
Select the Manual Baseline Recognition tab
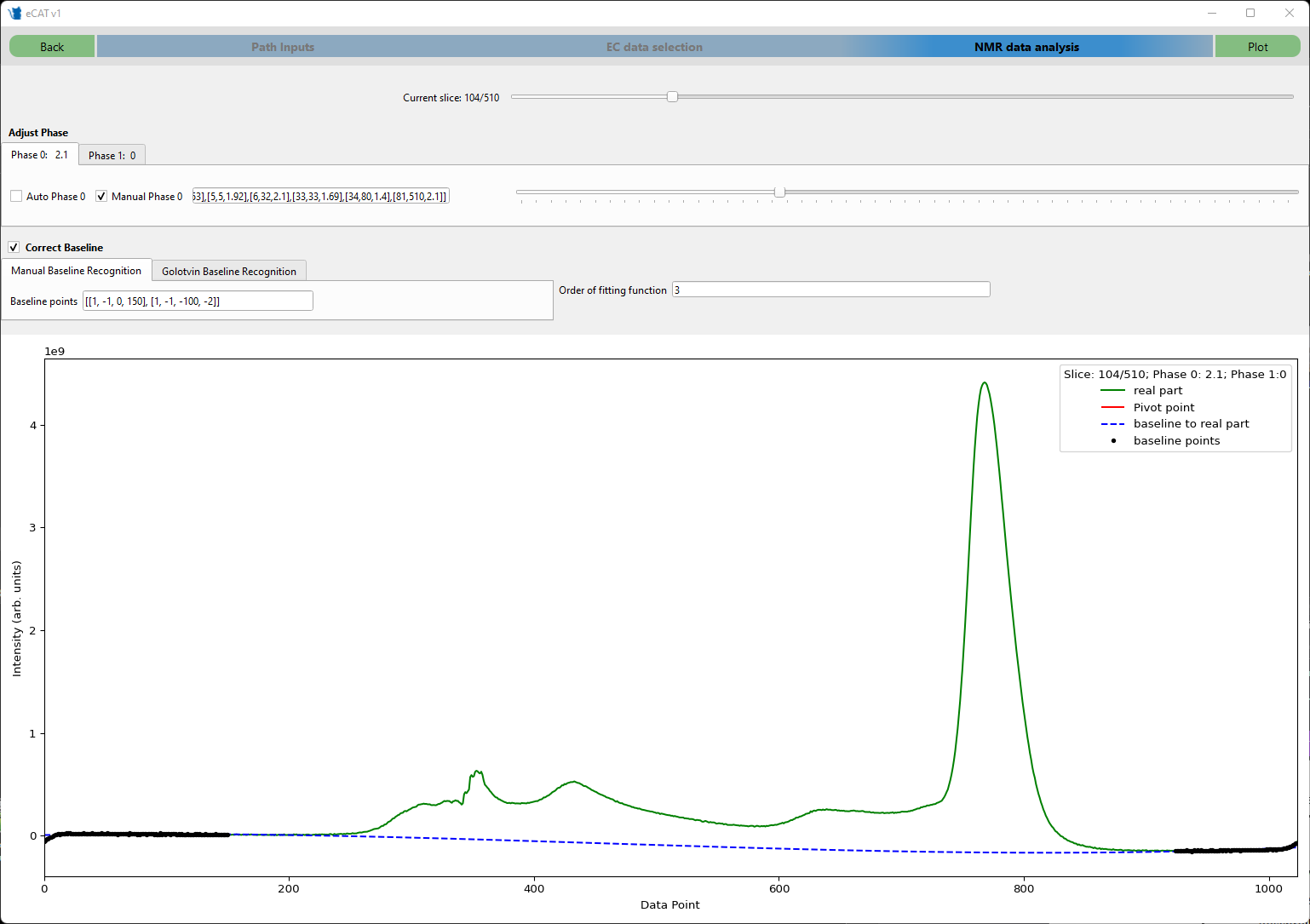point(76,271)
